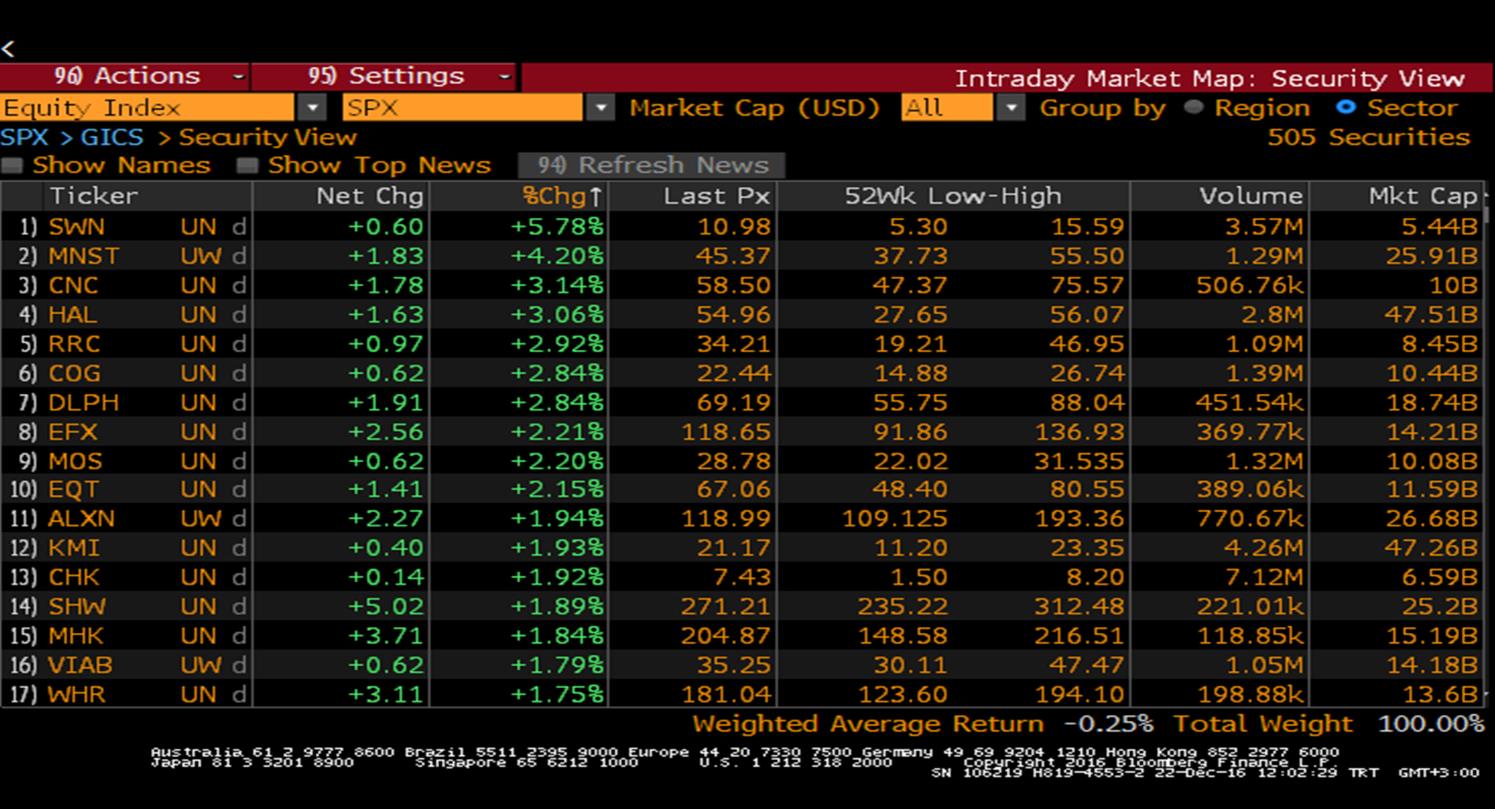Select the KMI ticker row
The image size is (1495, 809).
point(741,548)
